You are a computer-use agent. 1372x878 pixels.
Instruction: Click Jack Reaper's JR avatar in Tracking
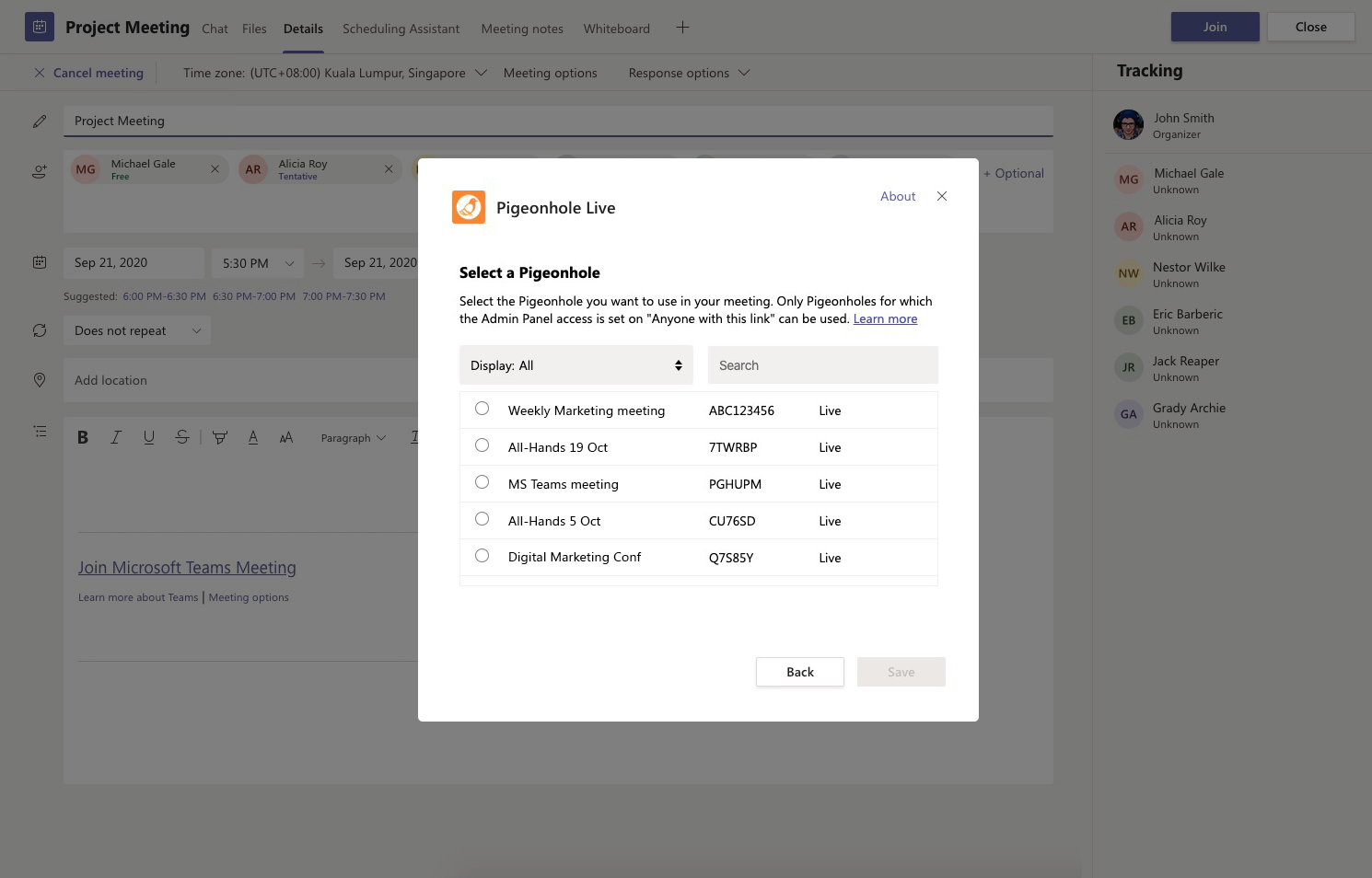(1129, 367)
